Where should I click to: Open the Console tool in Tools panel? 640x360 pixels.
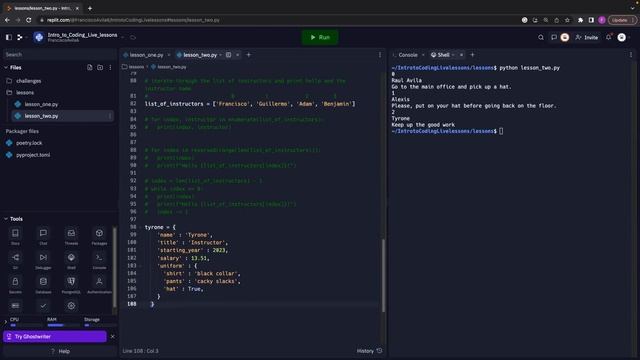click(x=99, y=261)
